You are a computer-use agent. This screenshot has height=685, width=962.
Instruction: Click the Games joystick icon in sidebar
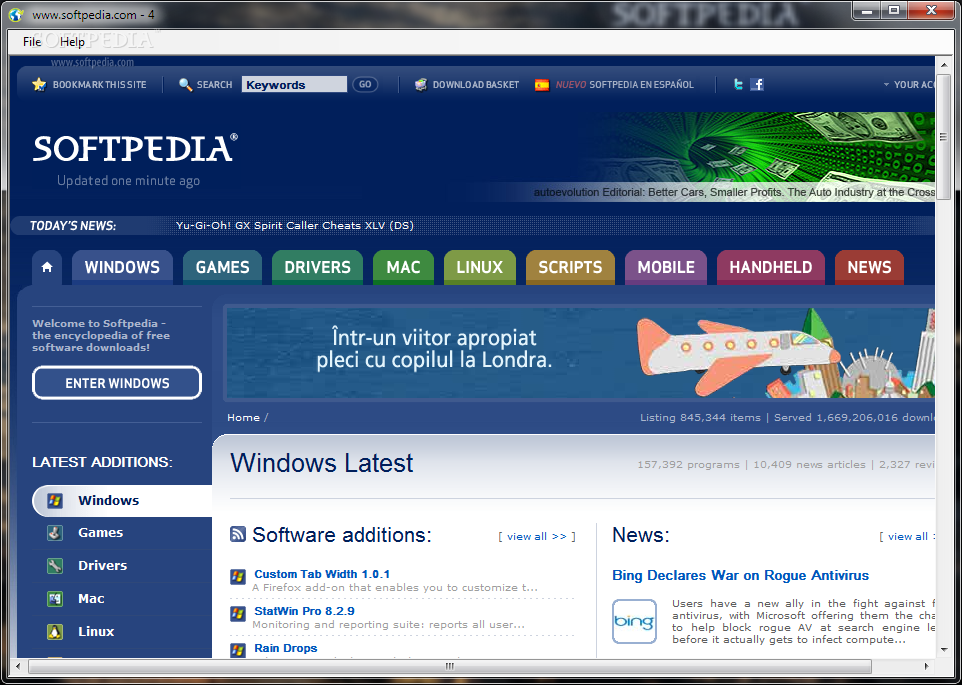(x=55, y=533)
